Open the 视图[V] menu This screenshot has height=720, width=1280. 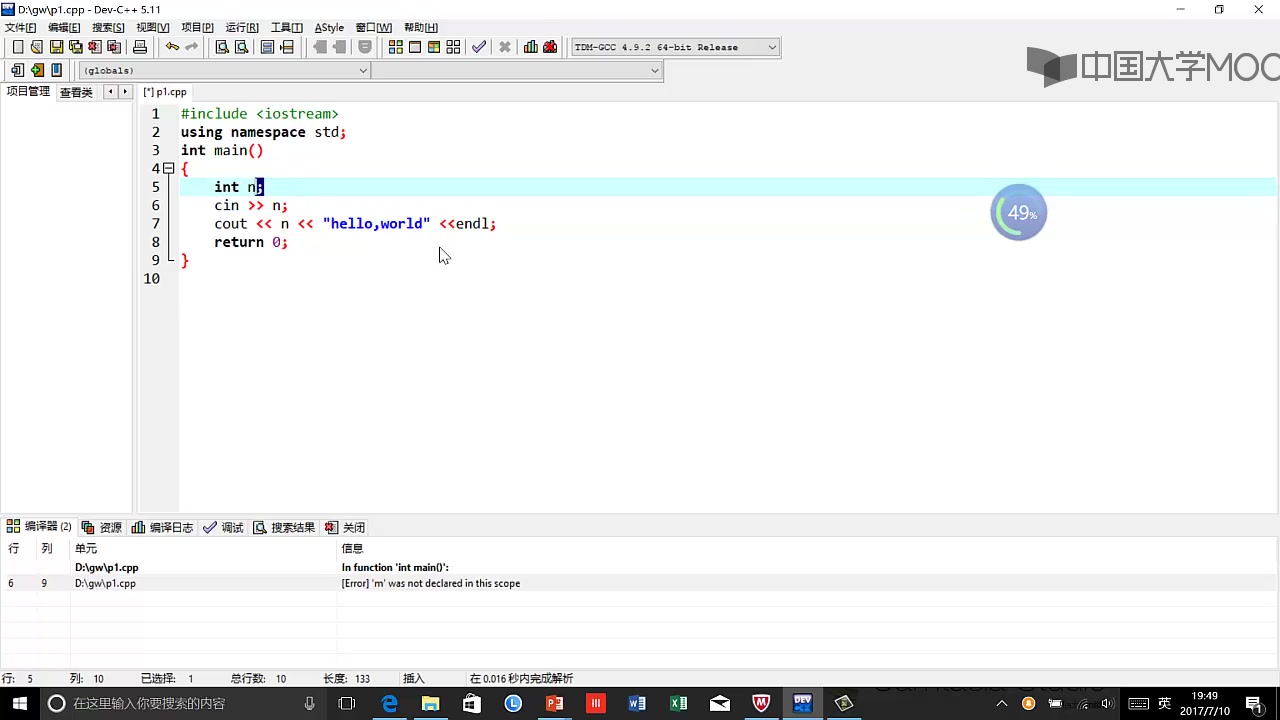[153, 27]
